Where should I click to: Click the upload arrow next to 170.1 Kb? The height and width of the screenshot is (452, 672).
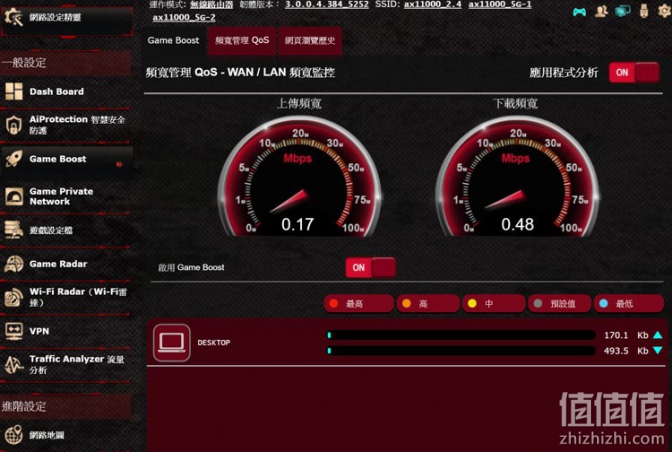pos(658,335)
